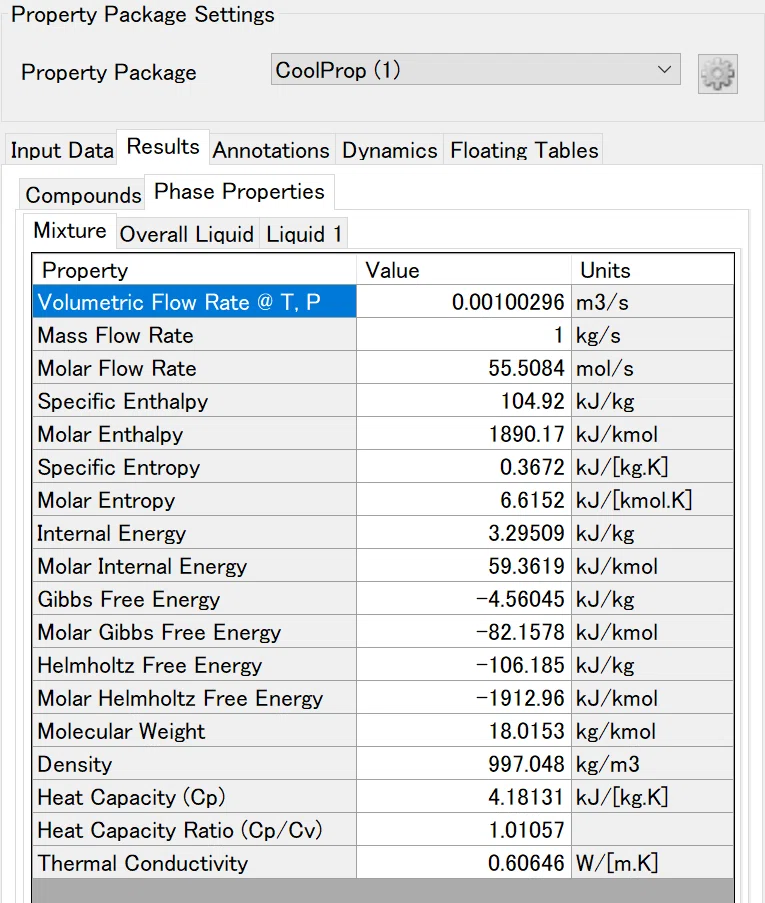Click the Units column header
Viewport: 765px width, 903px height.
coord(653,270)
